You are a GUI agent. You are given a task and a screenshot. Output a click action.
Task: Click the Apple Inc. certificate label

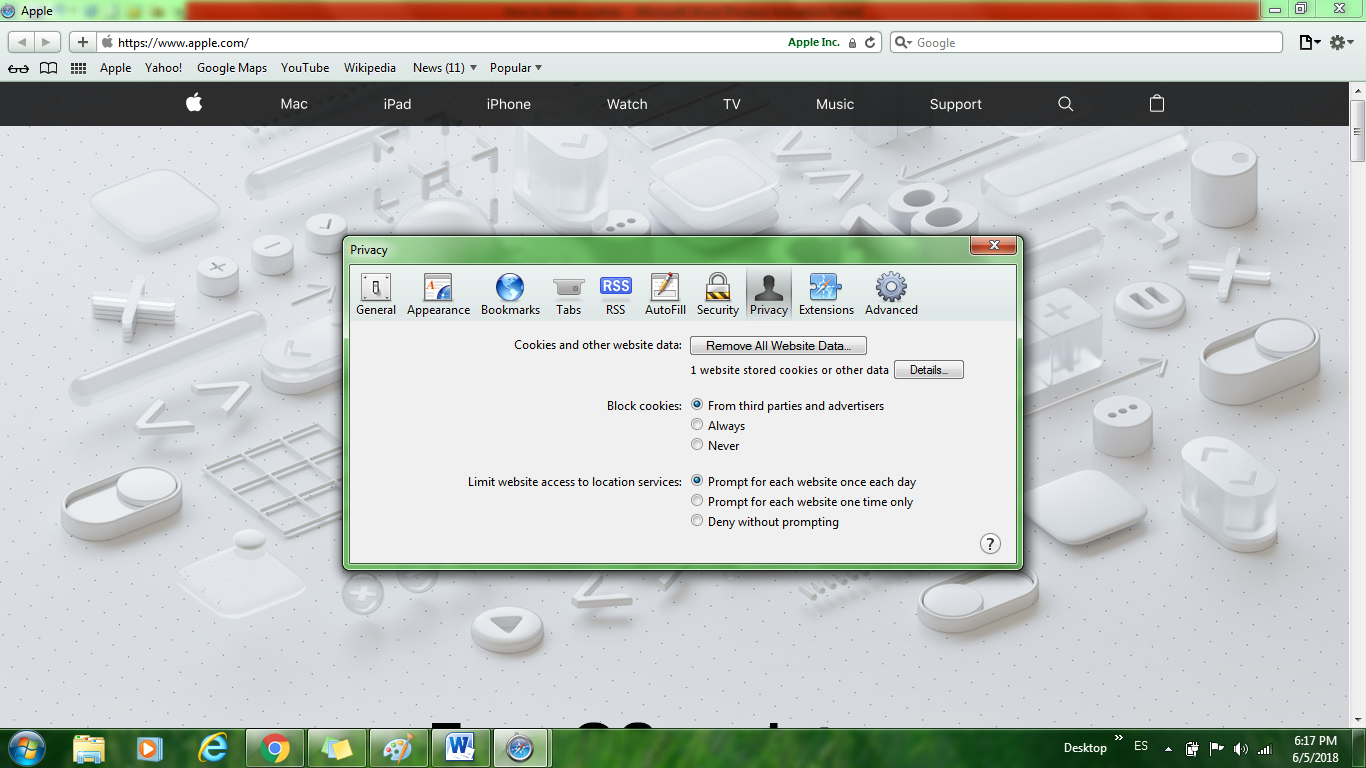(x=814, y=43)
